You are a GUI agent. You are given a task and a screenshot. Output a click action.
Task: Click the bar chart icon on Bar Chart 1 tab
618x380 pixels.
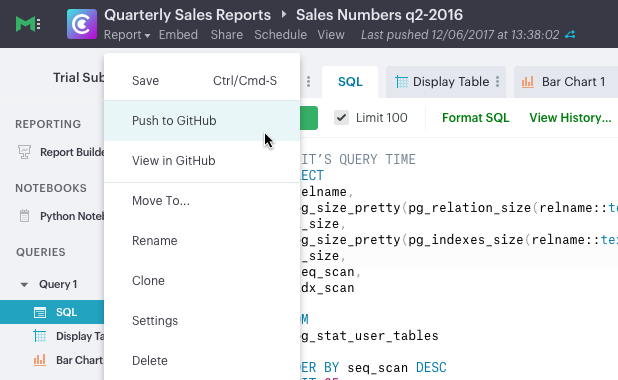pyautogui.click(x=528, y=82)
